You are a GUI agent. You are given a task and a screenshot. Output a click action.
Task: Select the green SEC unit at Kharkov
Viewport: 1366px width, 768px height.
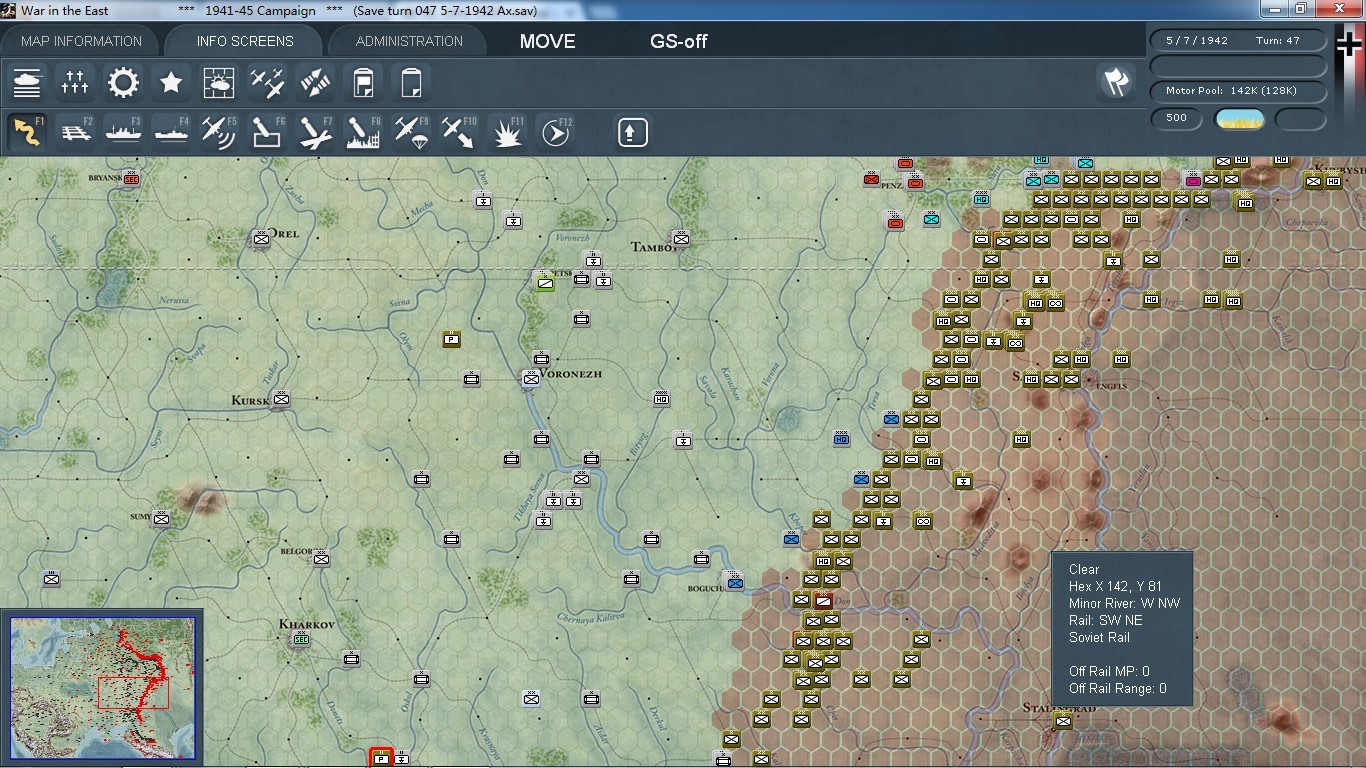301,639
